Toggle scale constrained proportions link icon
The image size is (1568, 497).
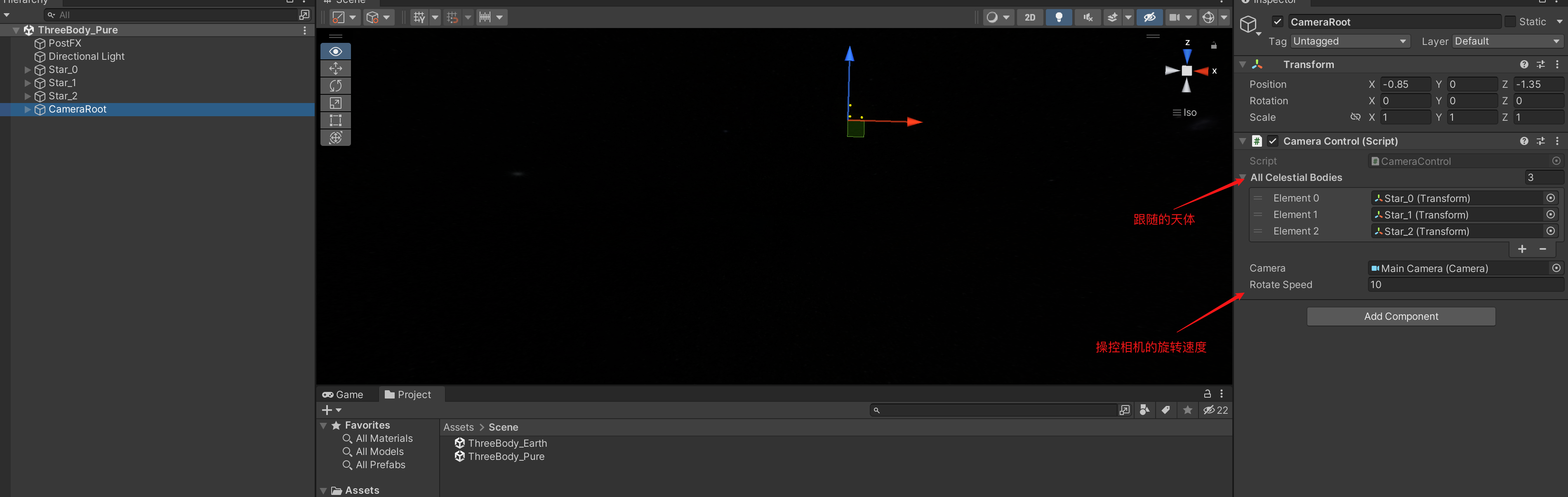tap(1356, 117)
